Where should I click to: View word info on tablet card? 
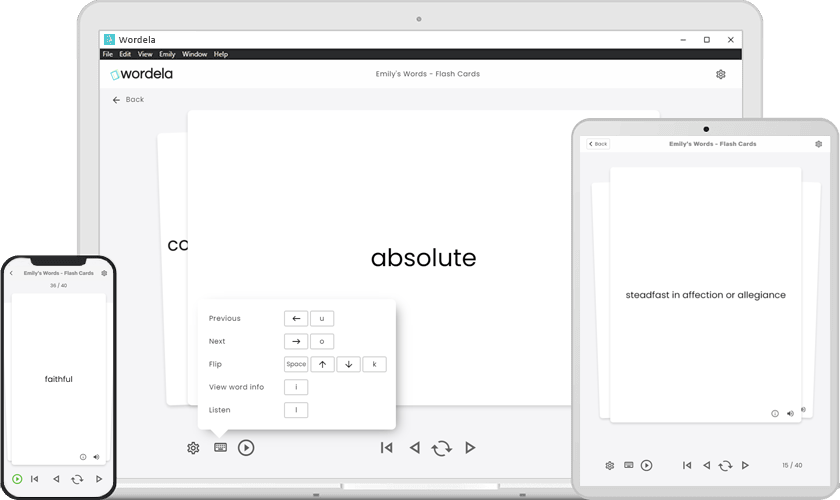point(775,413)
